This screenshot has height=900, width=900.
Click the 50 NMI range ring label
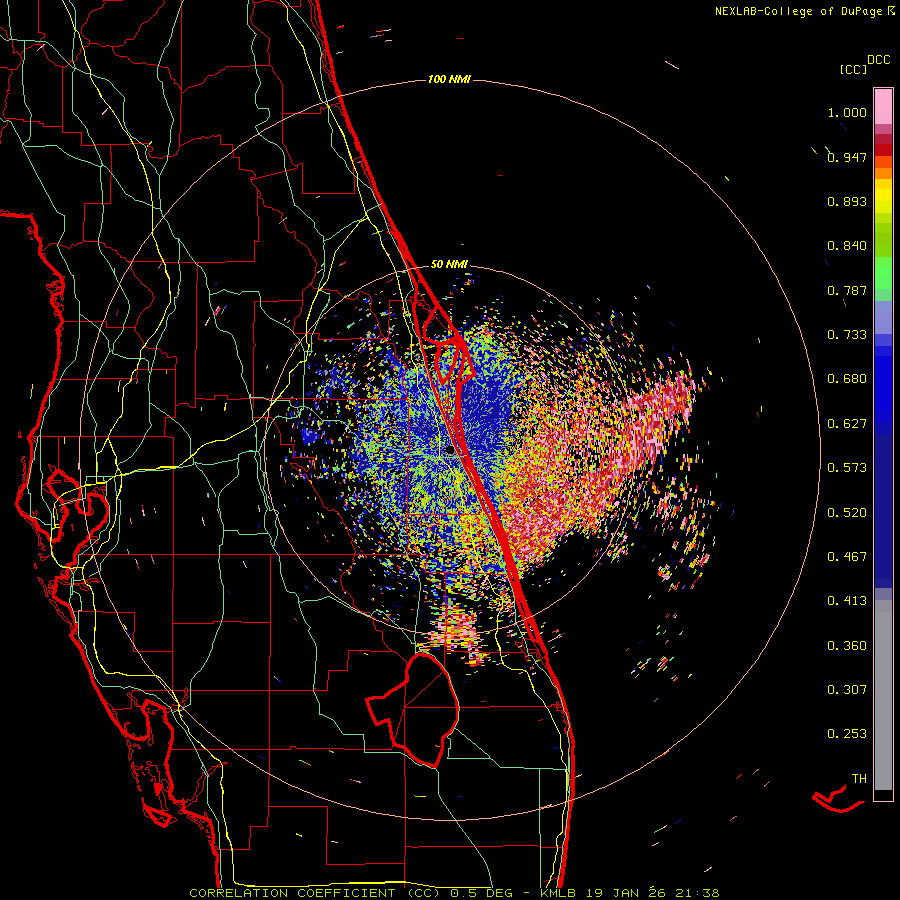point(449,265)
